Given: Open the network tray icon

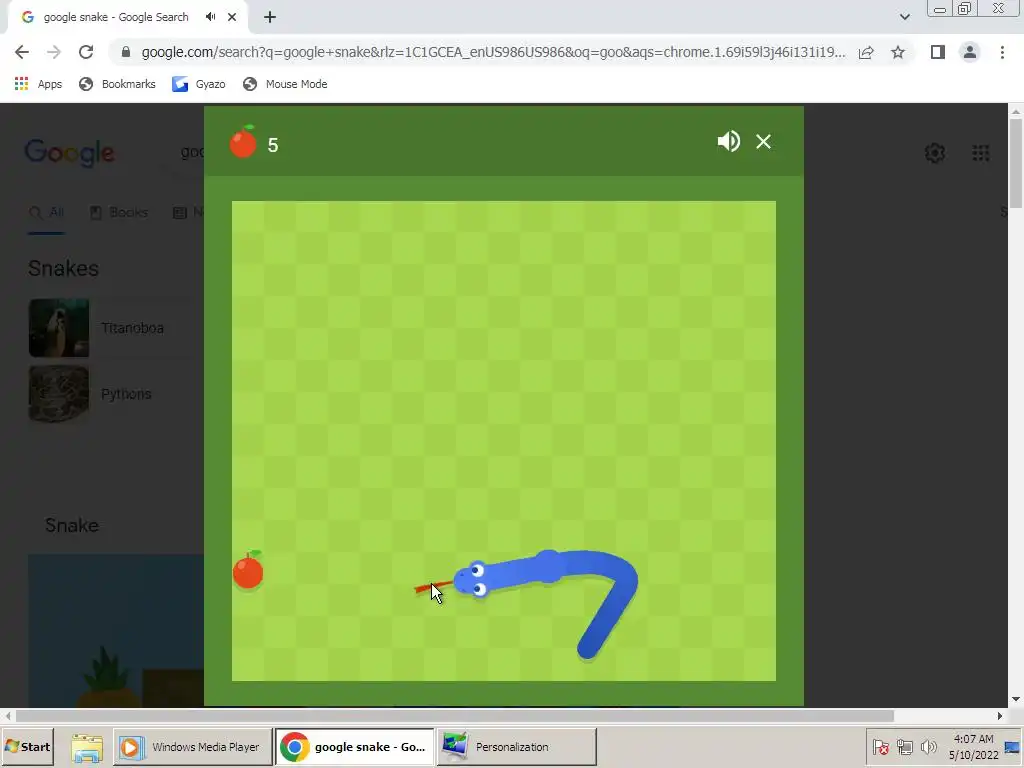Looking at the screenshot, I should [904, 746].
